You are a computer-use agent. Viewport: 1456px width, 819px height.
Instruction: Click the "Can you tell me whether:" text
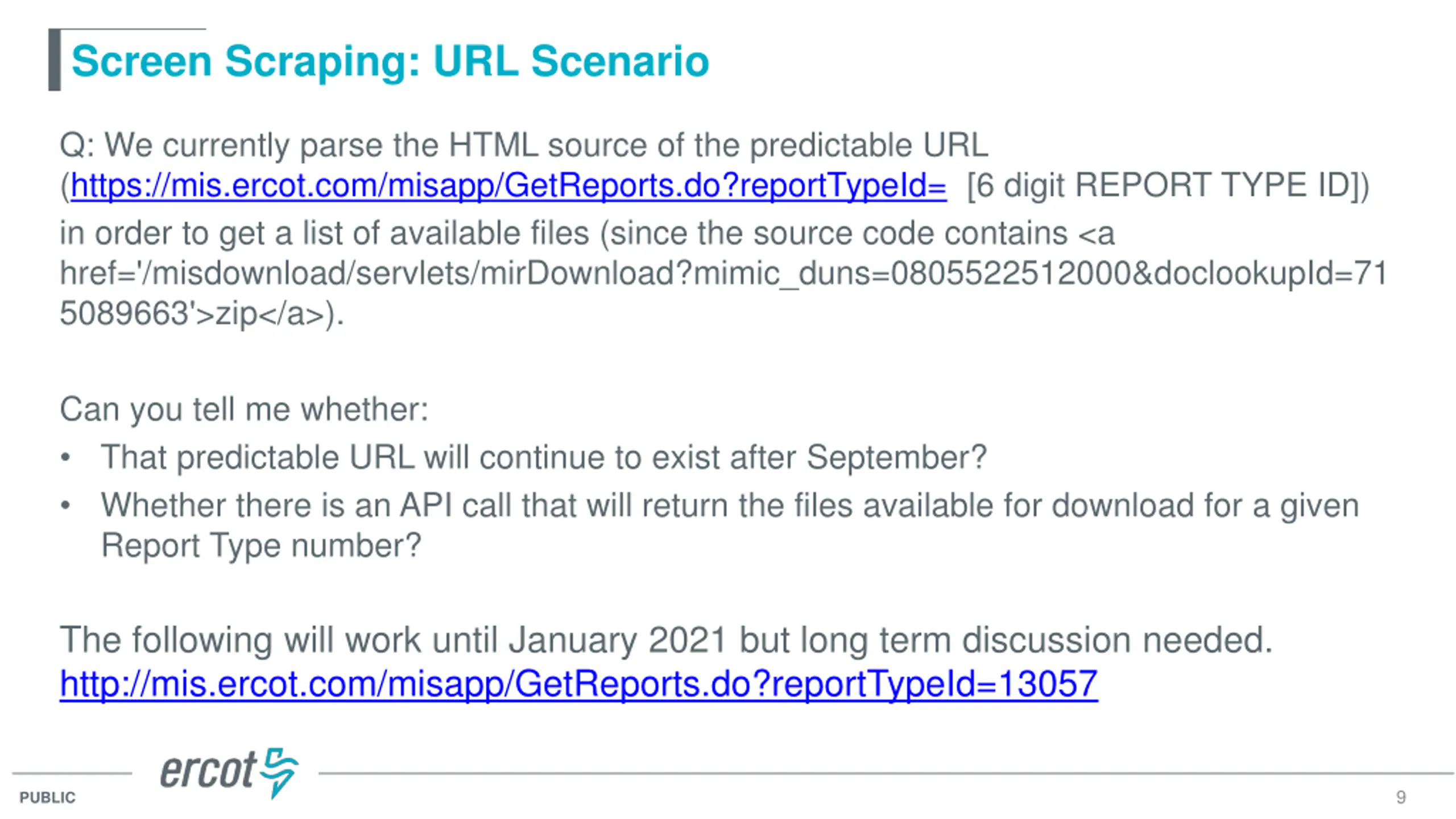(x=244, y=409)
